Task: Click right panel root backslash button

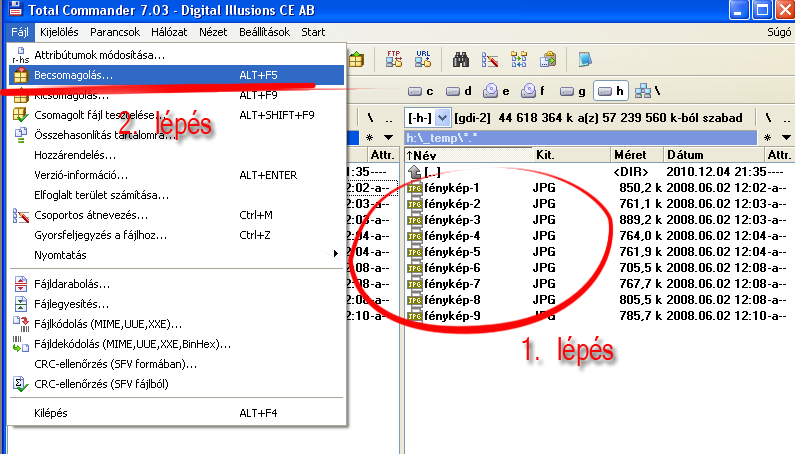Action: coord(769,118)
